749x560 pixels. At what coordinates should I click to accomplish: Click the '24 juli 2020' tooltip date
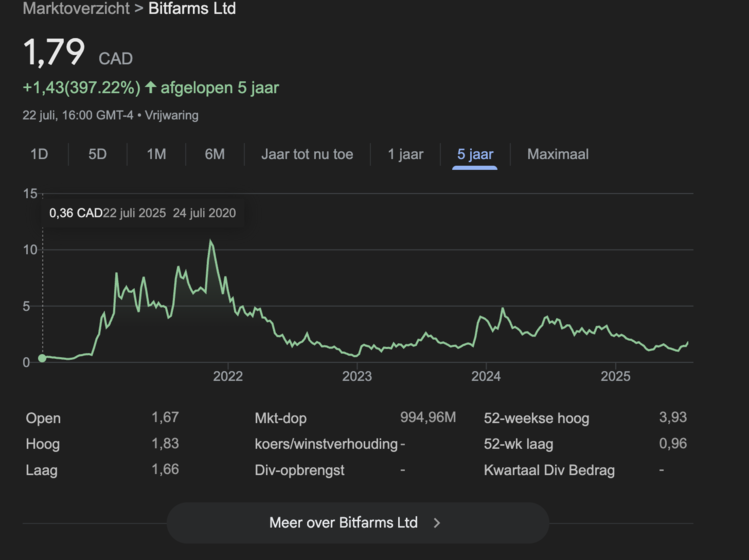click(204, 213)
